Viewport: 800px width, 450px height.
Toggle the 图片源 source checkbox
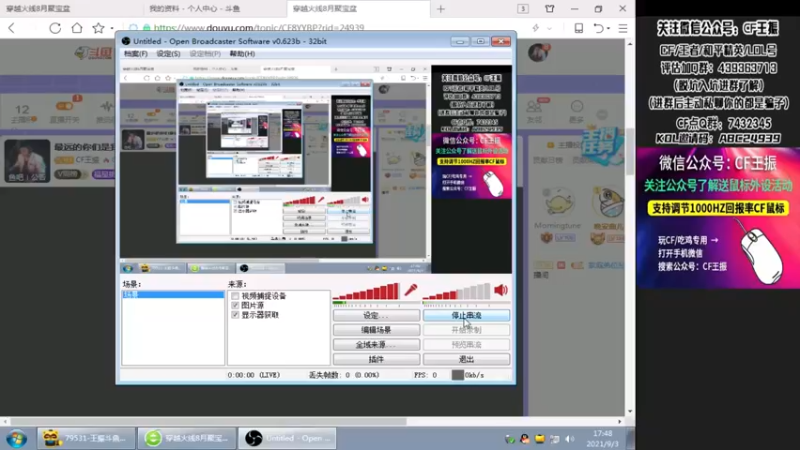[235, 305]
